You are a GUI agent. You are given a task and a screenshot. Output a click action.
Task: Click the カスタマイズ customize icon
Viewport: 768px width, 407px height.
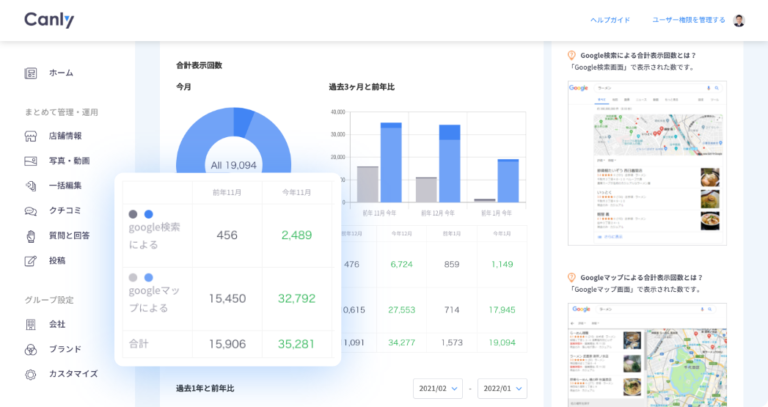(31, 374)
